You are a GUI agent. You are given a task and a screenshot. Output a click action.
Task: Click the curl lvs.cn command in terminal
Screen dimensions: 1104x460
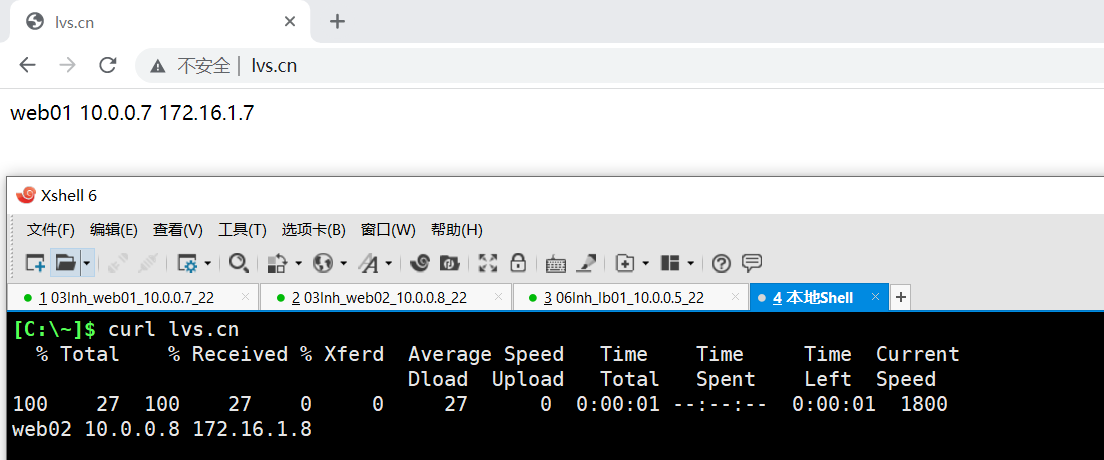(173, 328)
